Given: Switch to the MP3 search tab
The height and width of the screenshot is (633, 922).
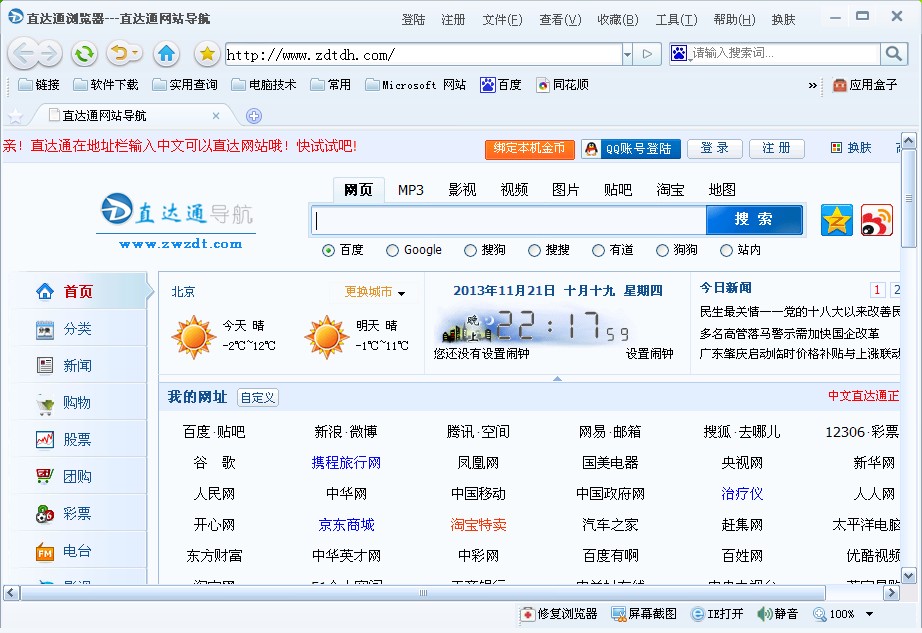Looking at the screenshot, I should coord(410,190).
